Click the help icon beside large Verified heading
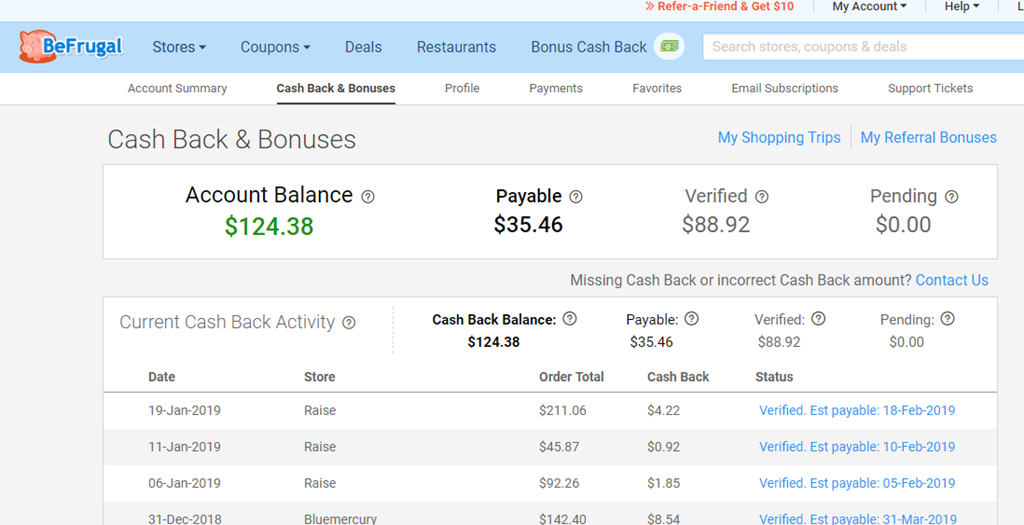 [761, 197]
